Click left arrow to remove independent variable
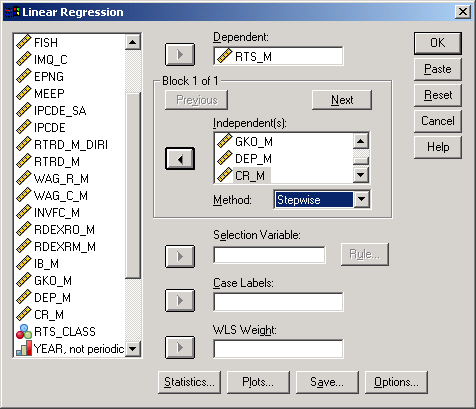Viewport: 476px width, 409px height. 180,159
